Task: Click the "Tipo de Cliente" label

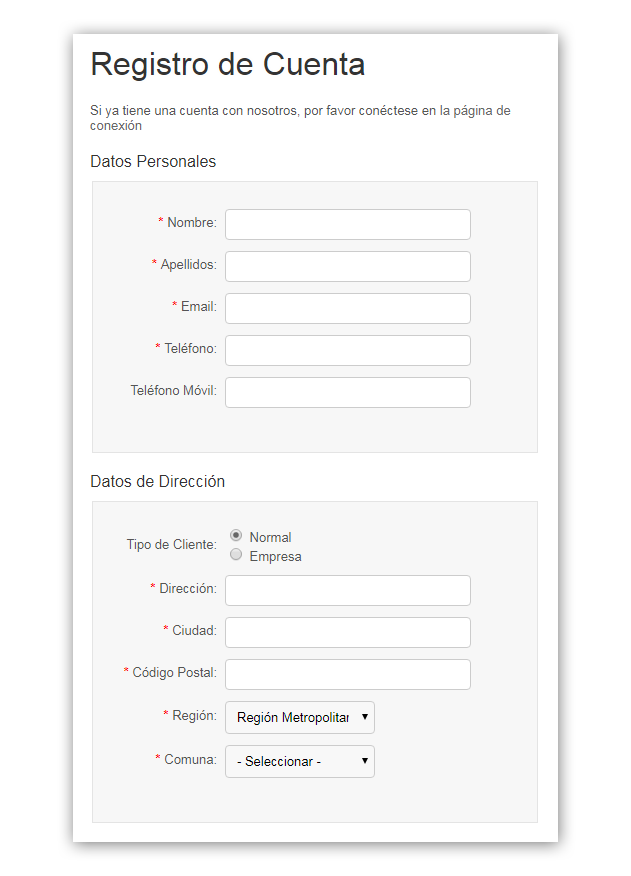Action: click(171, 545)
